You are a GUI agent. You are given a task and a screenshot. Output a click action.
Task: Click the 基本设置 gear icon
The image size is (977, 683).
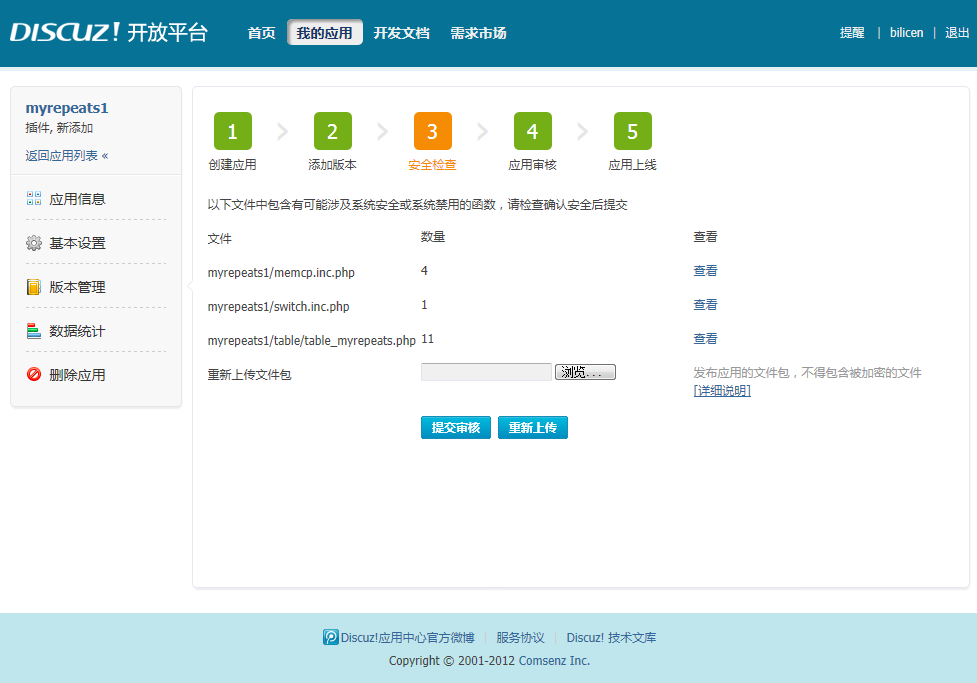[34, 243]
